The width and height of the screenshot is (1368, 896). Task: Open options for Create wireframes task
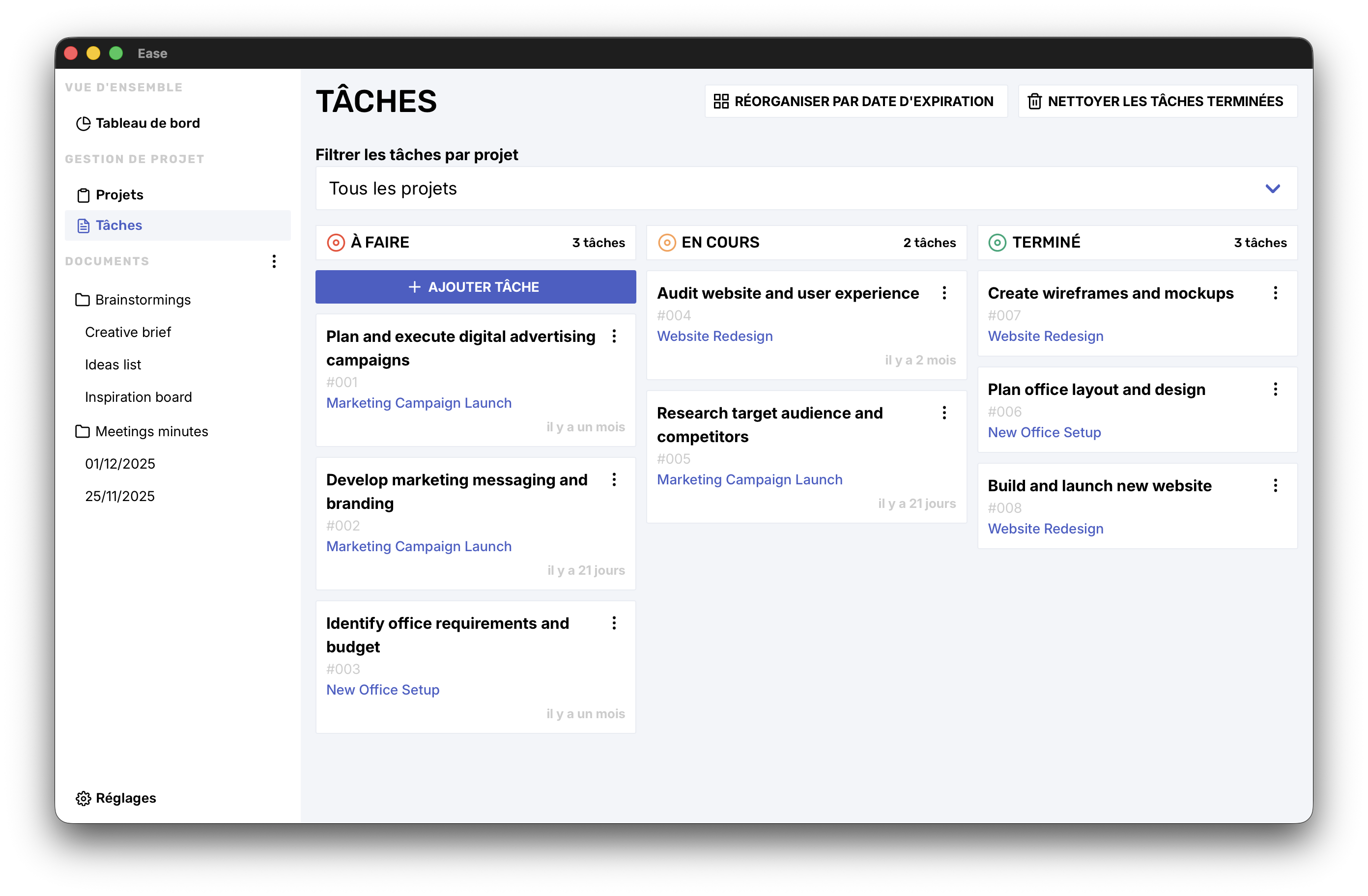coord(1275,293)
